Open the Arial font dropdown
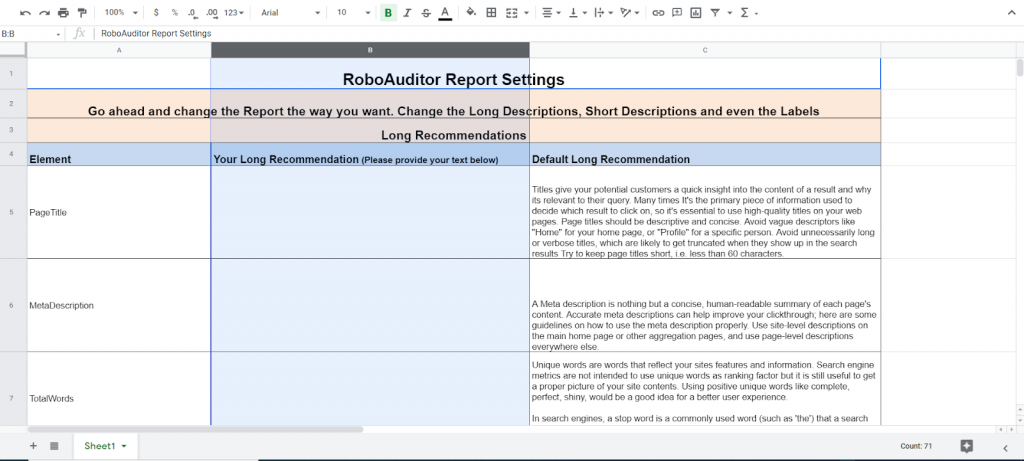 point(290,12)
